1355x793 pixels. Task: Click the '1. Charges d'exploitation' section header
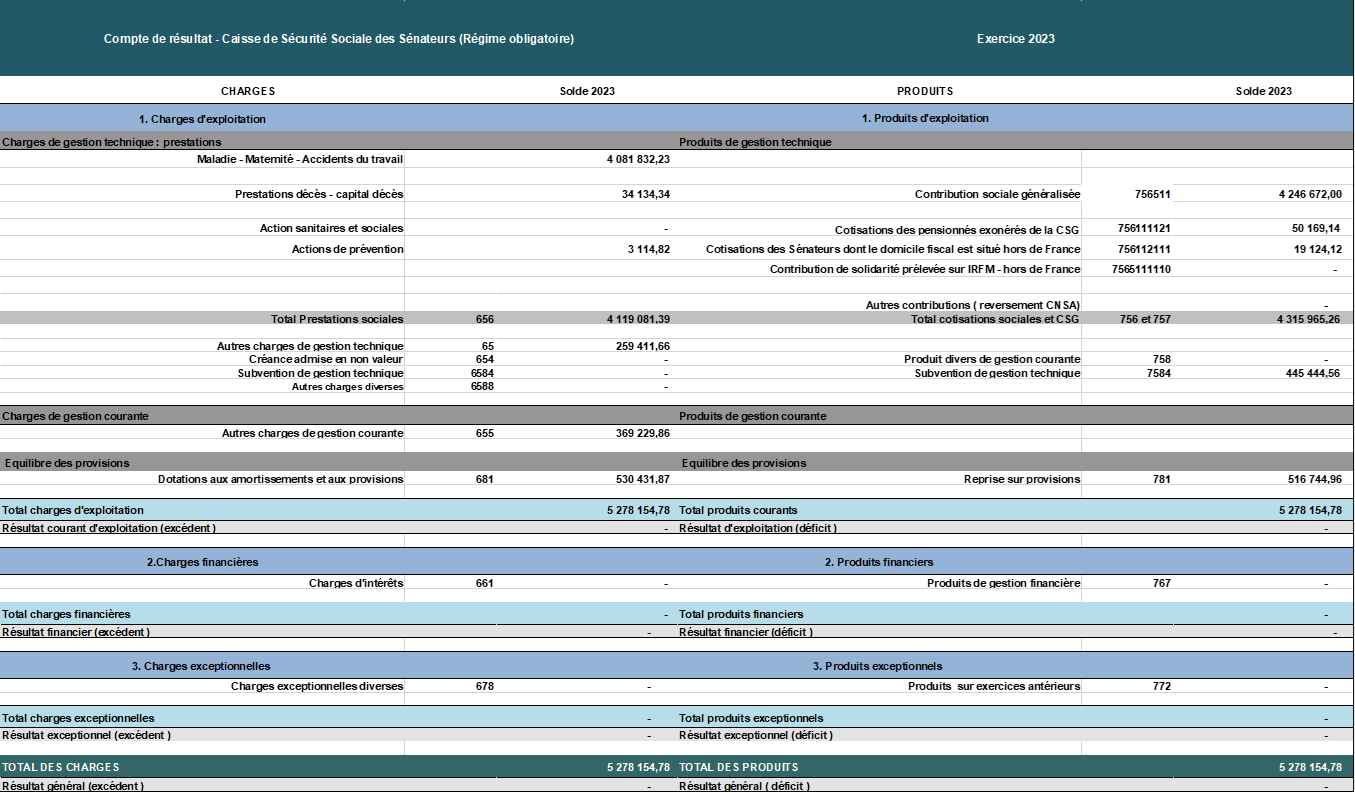(x=202, y=119)
